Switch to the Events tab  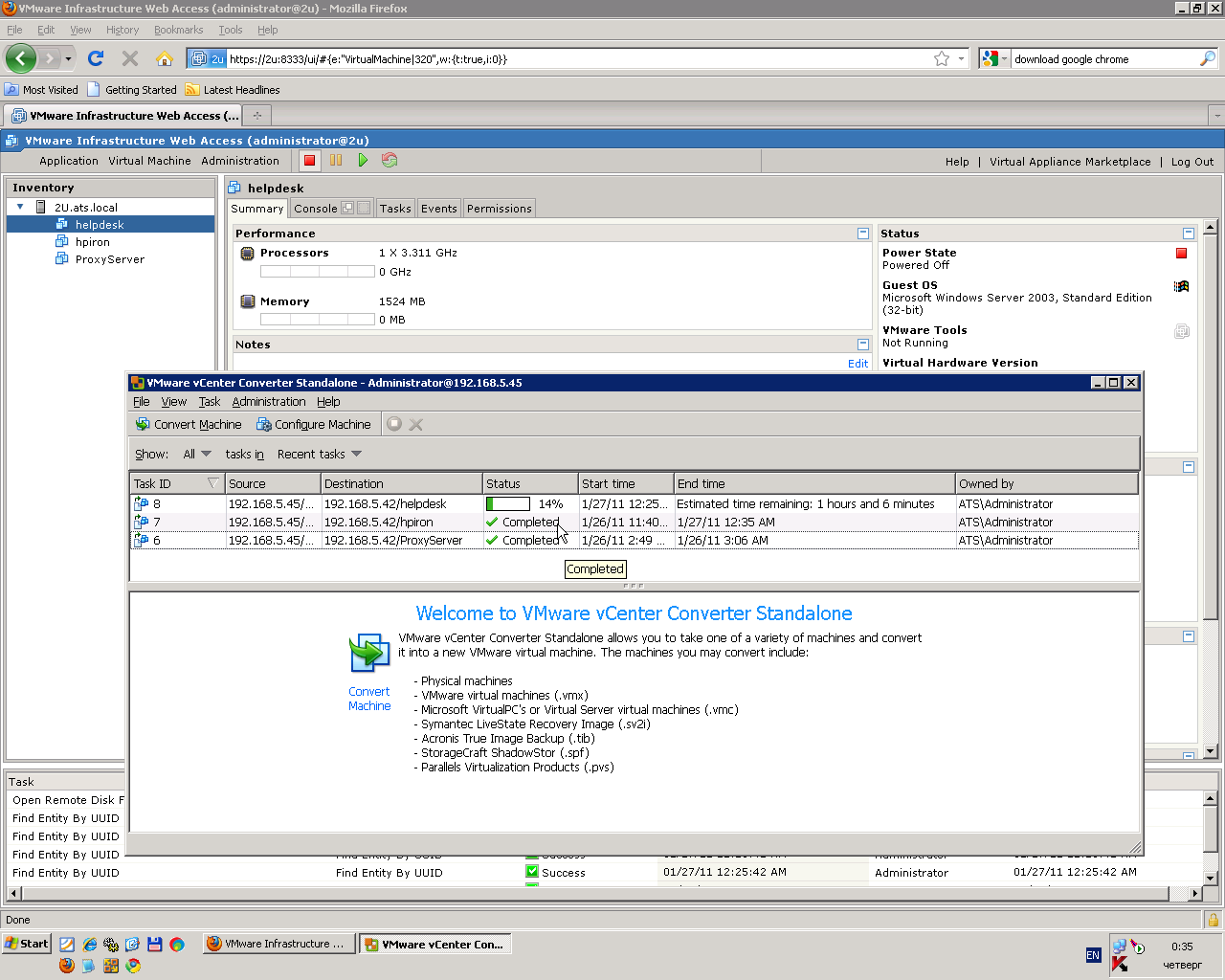pos(439,208)
